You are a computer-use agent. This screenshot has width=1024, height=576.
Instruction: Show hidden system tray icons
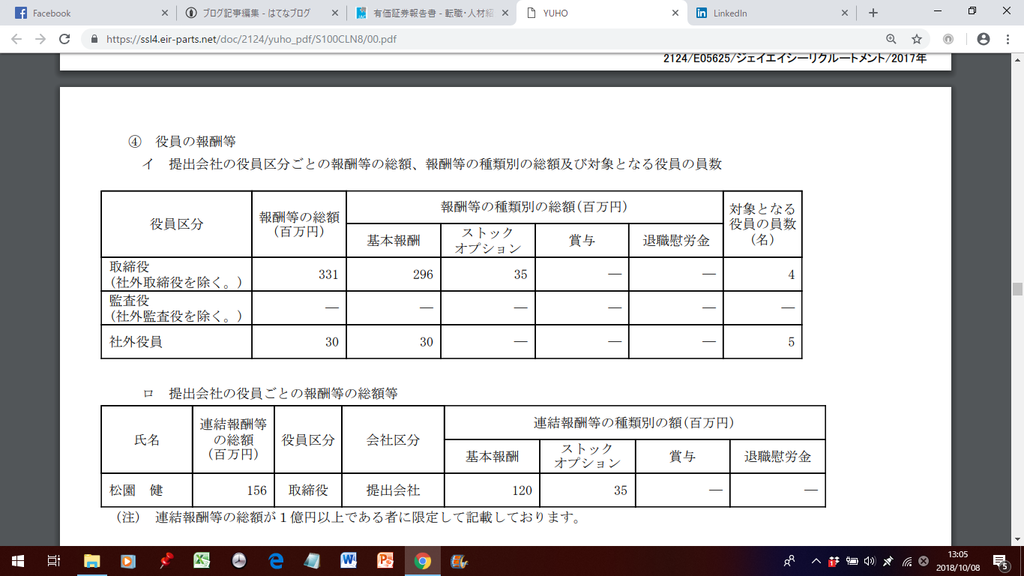tap(816, 561)
